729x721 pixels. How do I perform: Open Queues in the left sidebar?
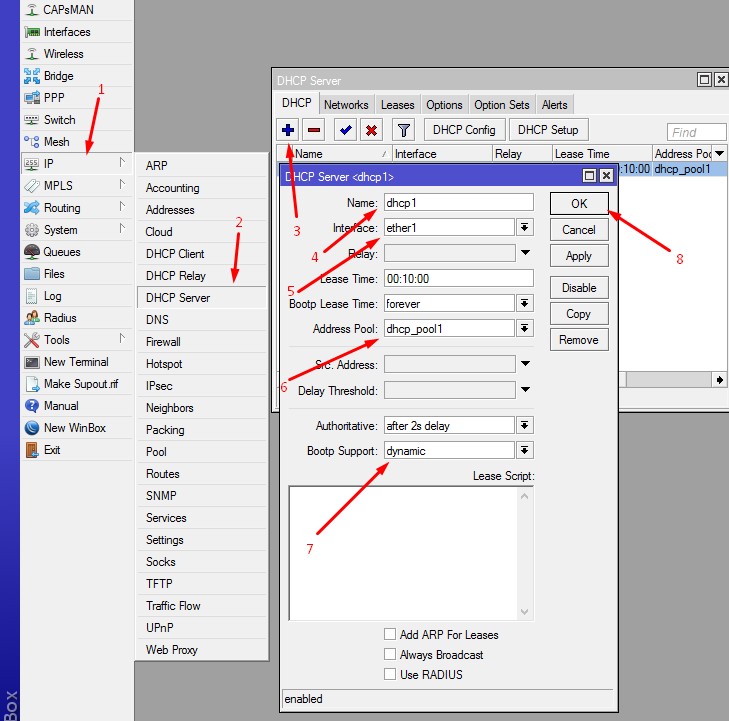point(61,252)
